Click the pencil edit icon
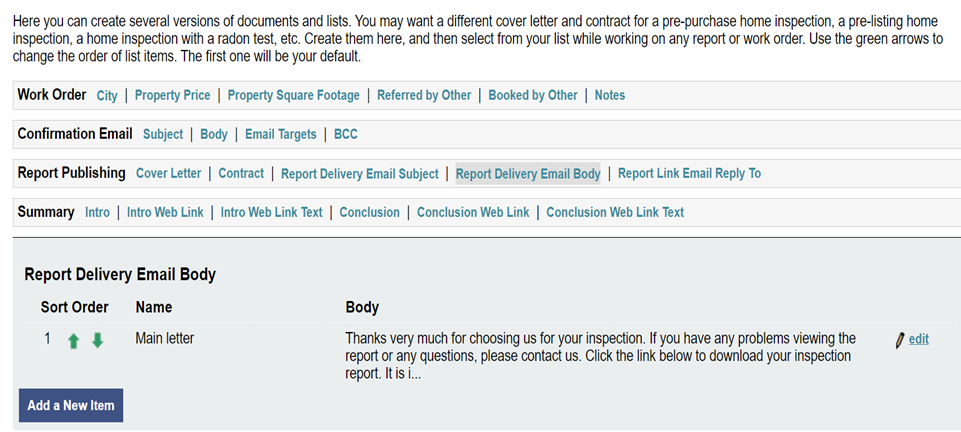961x432 pixels. (900, 340)
